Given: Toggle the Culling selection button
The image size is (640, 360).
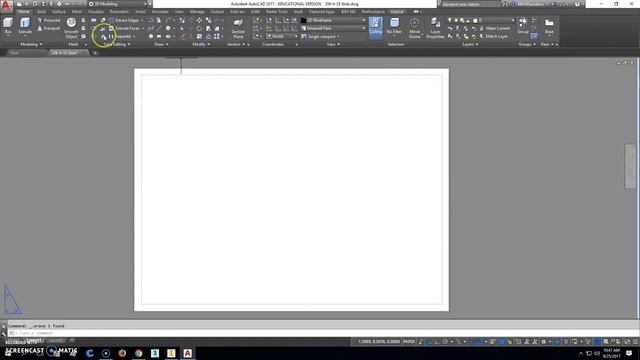Looking at the screenshot, I should pos(376,28).
